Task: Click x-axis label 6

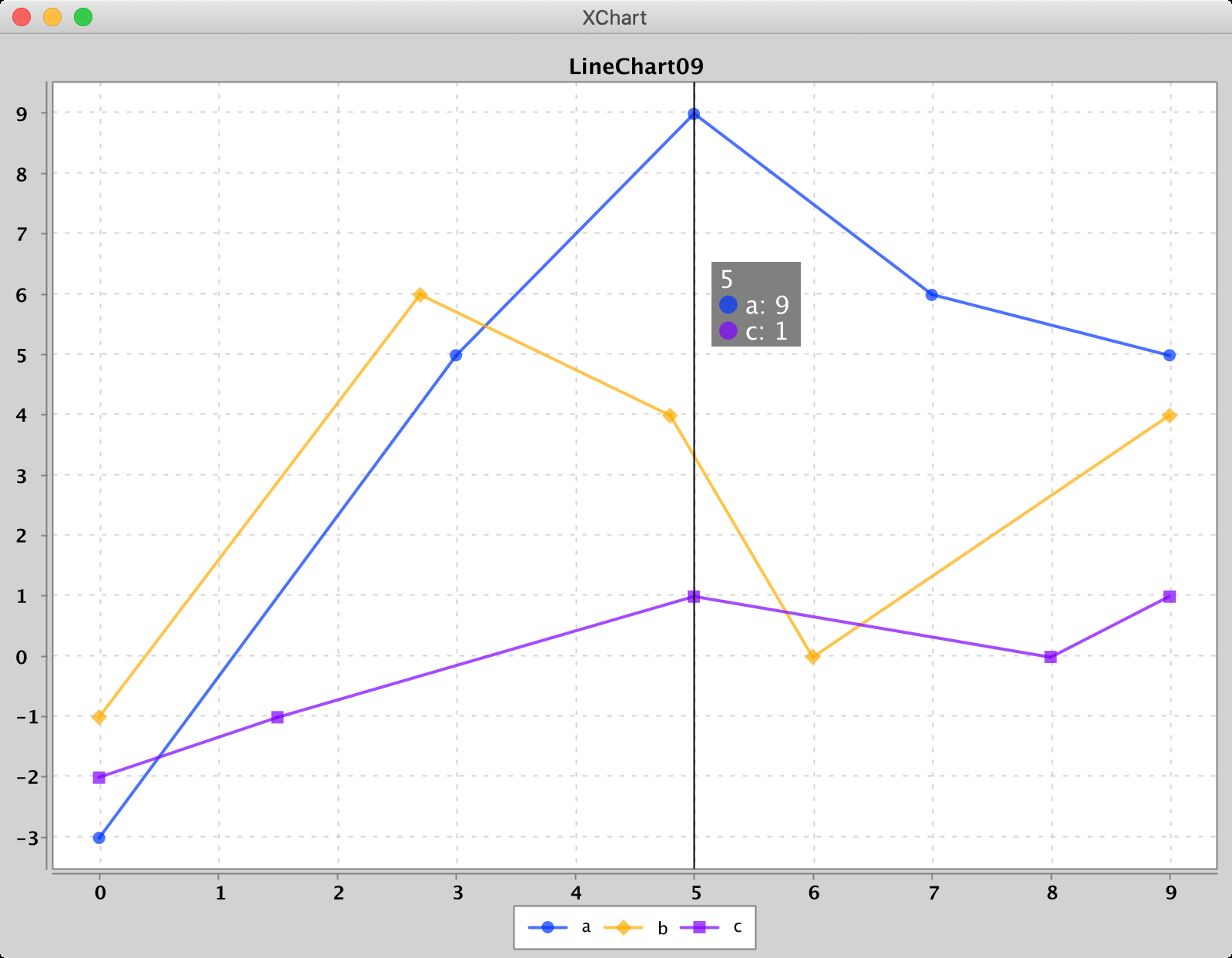Action: click(x=814, y=893)
